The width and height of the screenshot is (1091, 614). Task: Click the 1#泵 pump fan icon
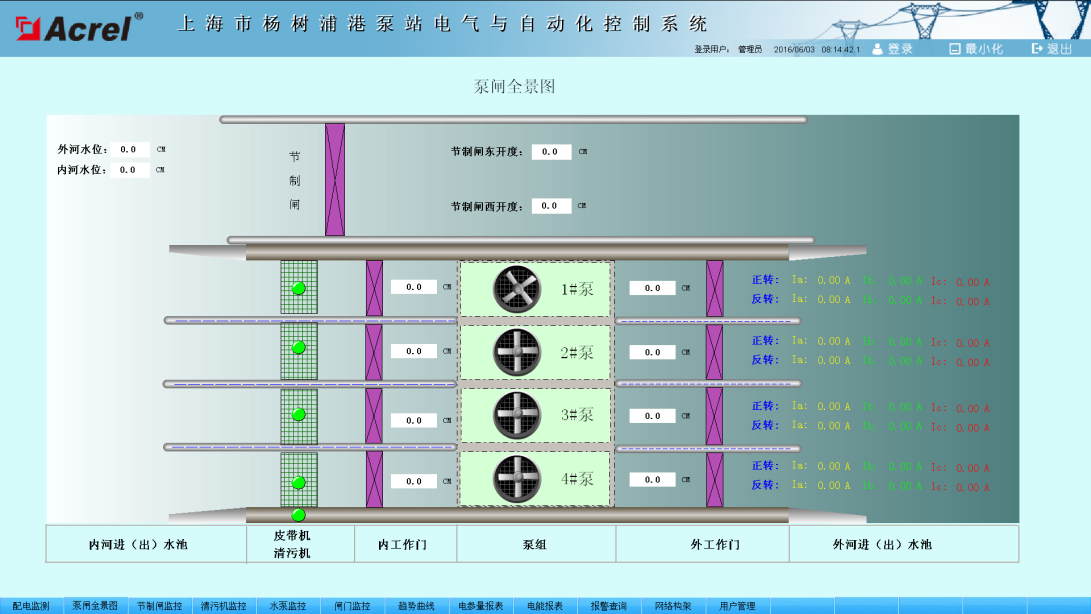(x=517, y=289)
